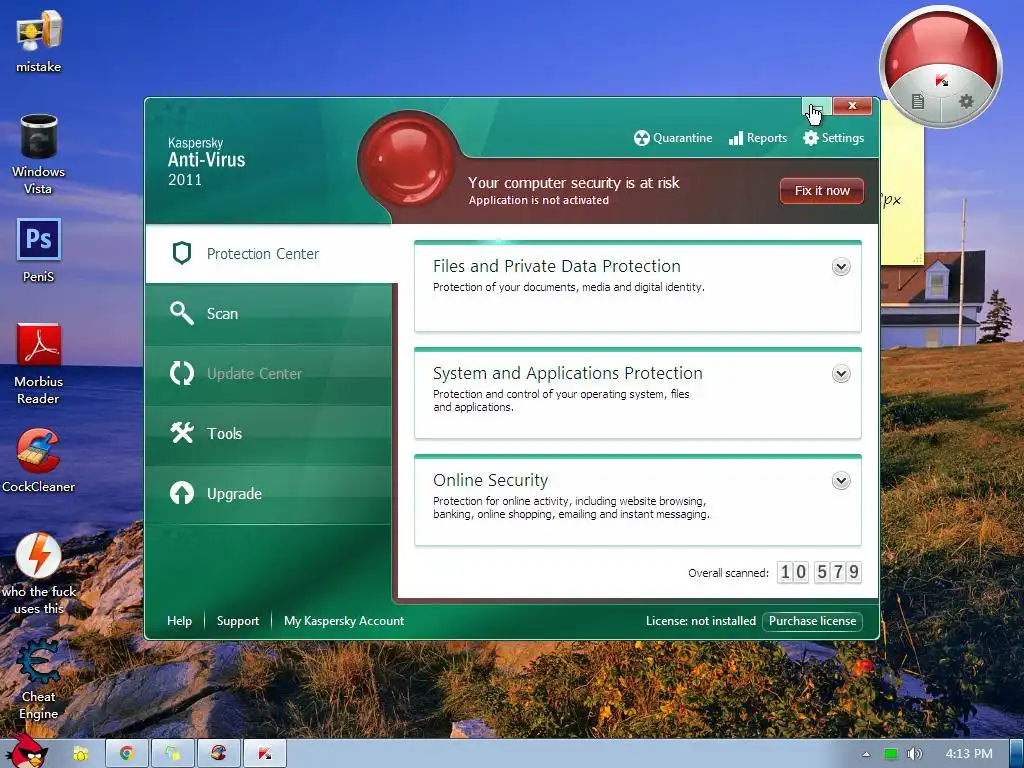The width and height of the screenshot is (1024, 768).
Task: Click the Fix it now button
Action: tap(822, 191)
